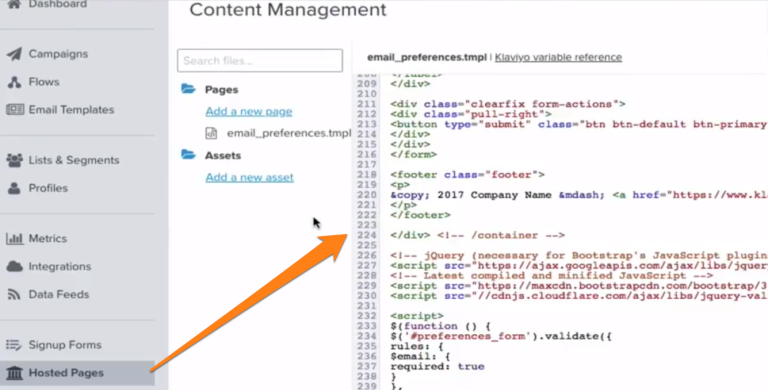Click code line with footer class="footer"
Screen dimensions: 768x390
tap(468, 175)
